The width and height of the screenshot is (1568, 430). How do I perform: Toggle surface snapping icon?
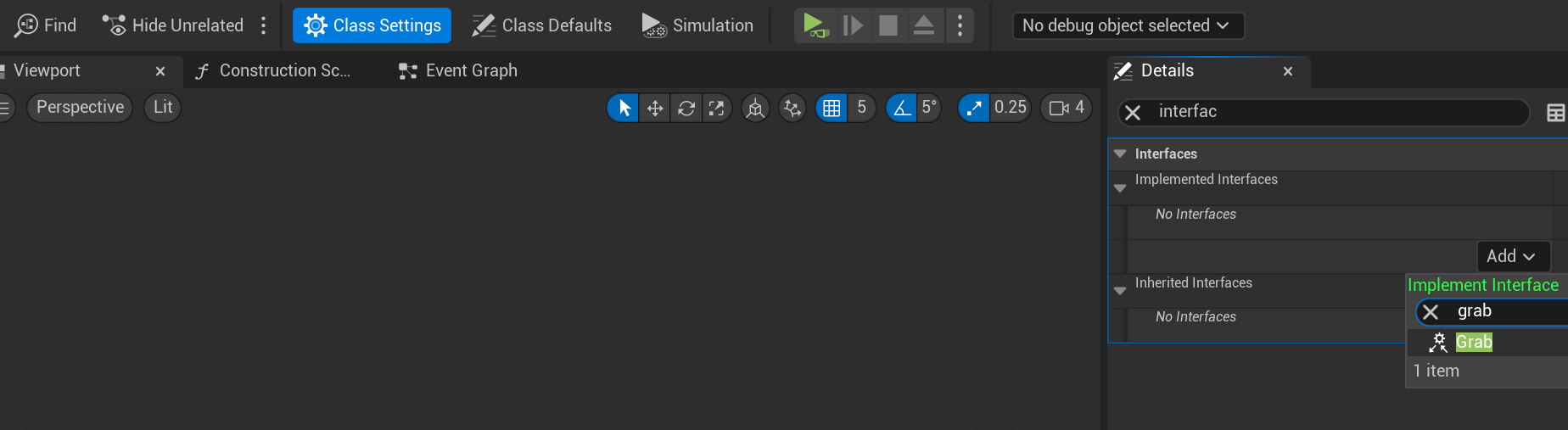[x=792, y=108]
